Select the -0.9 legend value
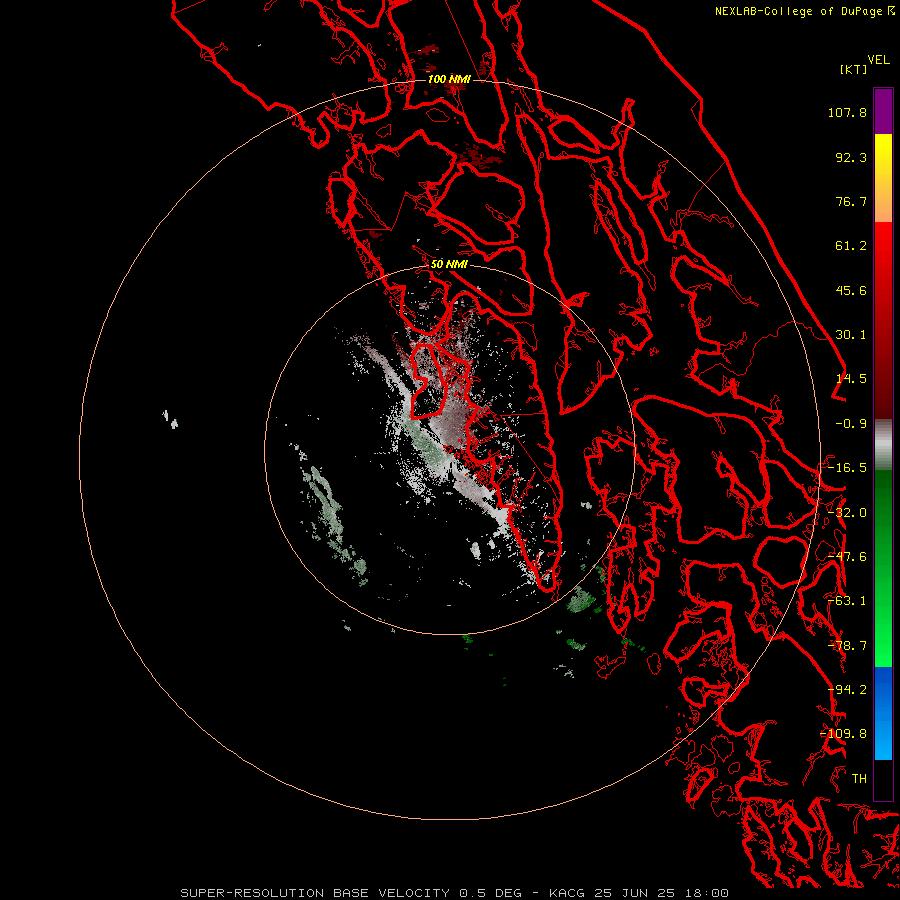Screen dimensions: 900x900 (x=851, y=424)
